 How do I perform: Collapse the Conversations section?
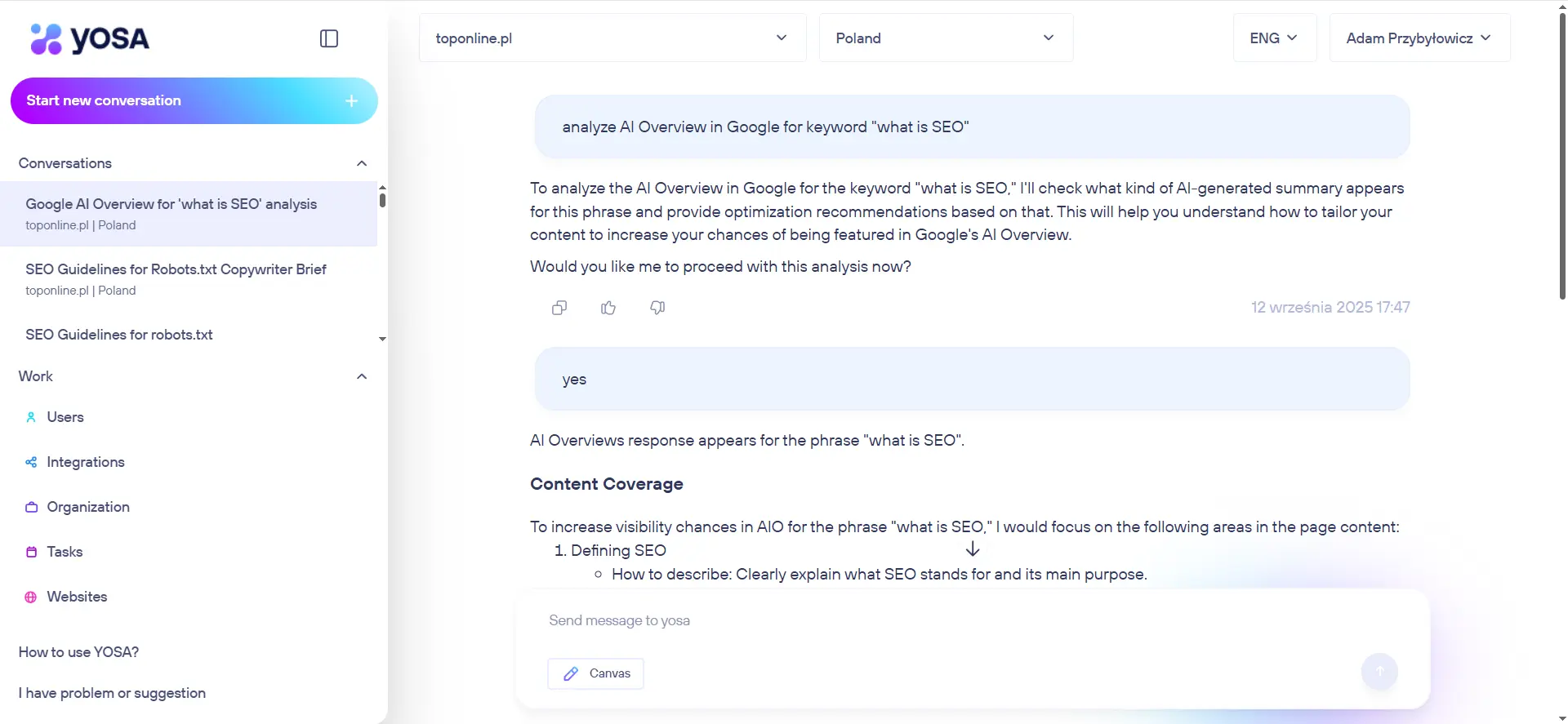[362, 163]
